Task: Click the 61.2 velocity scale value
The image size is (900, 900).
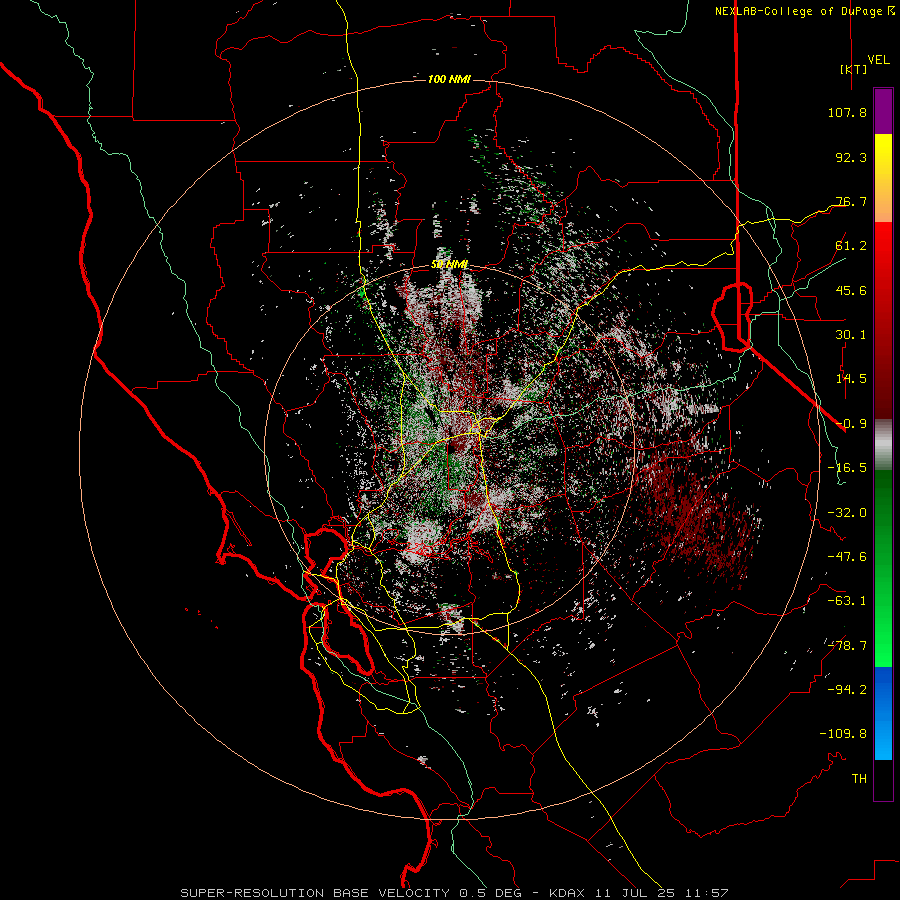Action: [851, 246]
